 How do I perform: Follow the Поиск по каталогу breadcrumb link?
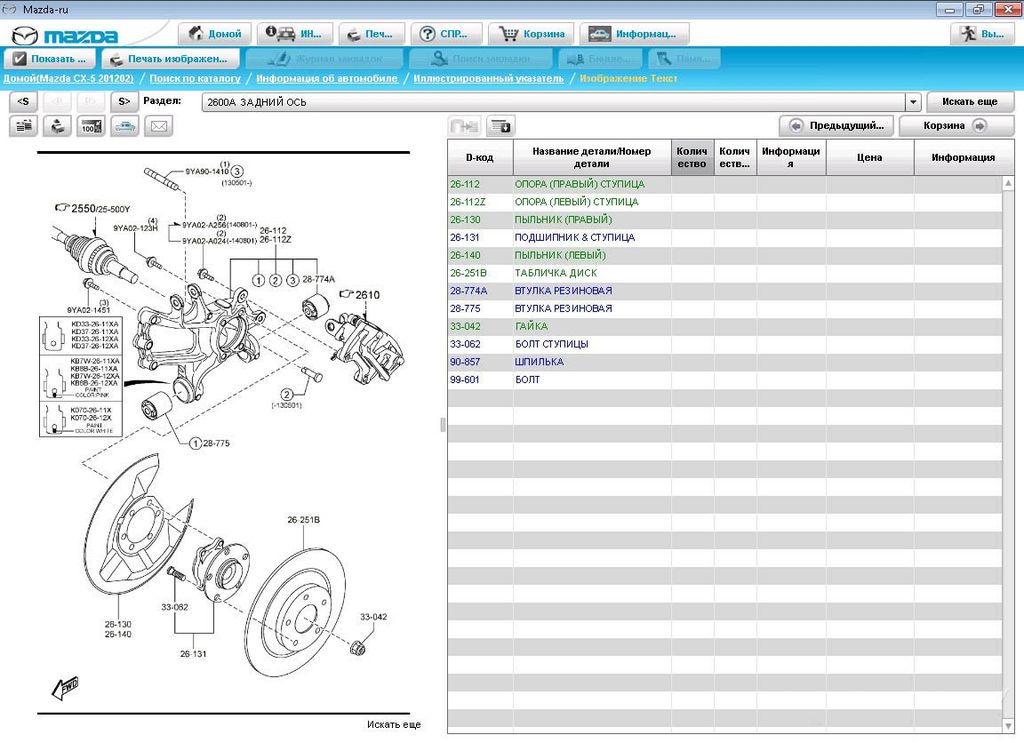(x=195, y=78)
